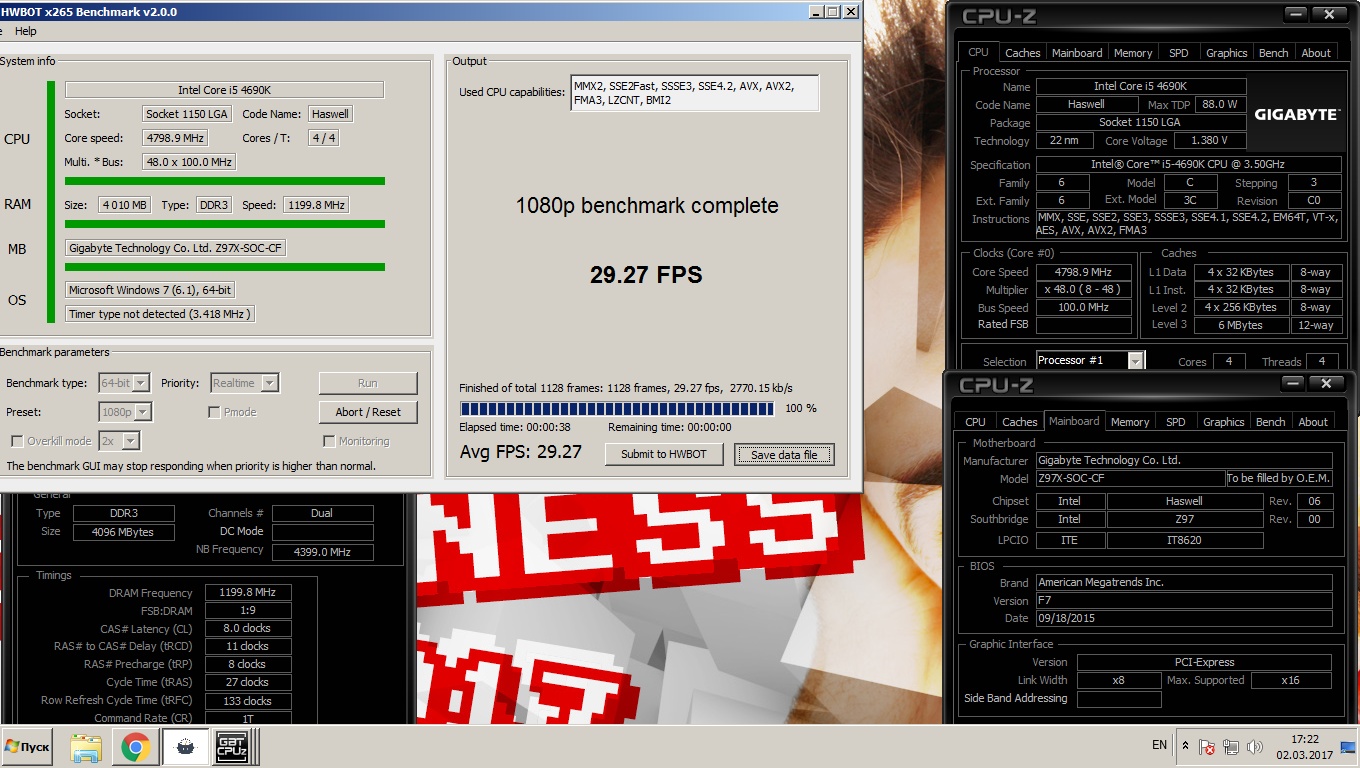Click the Save data file button

pos(784,454)
